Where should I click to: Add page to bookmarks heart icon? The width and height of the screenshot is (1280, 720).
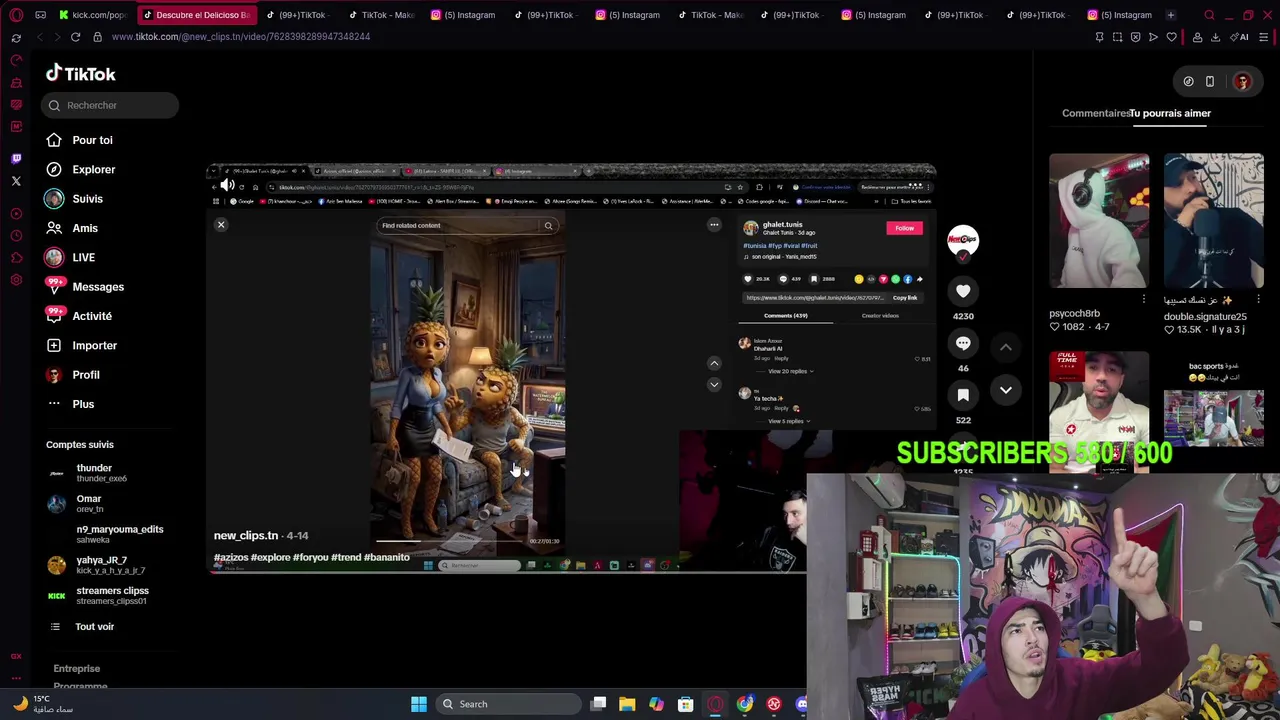coord(1172,37)
